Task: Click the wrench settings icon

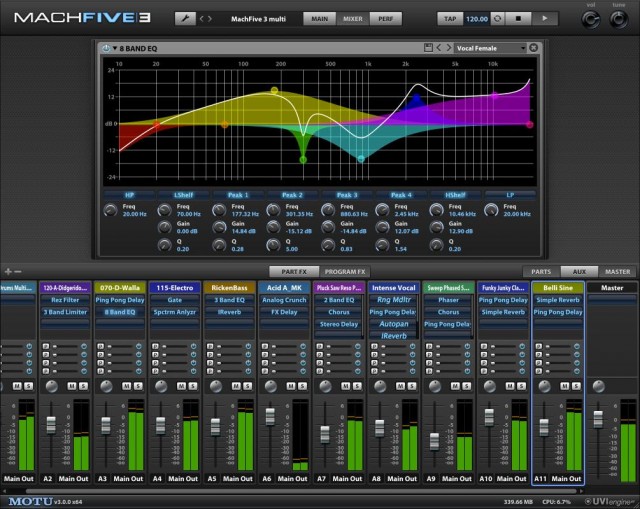Action: click(x=187, y=18)
